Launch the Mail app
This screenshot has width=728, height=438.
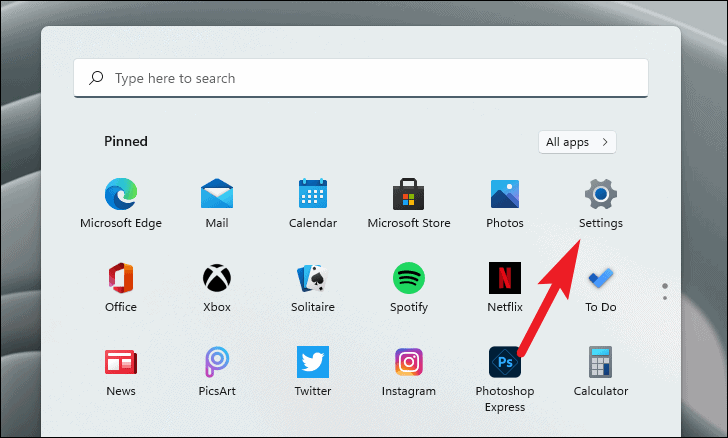tap(217, 203)
